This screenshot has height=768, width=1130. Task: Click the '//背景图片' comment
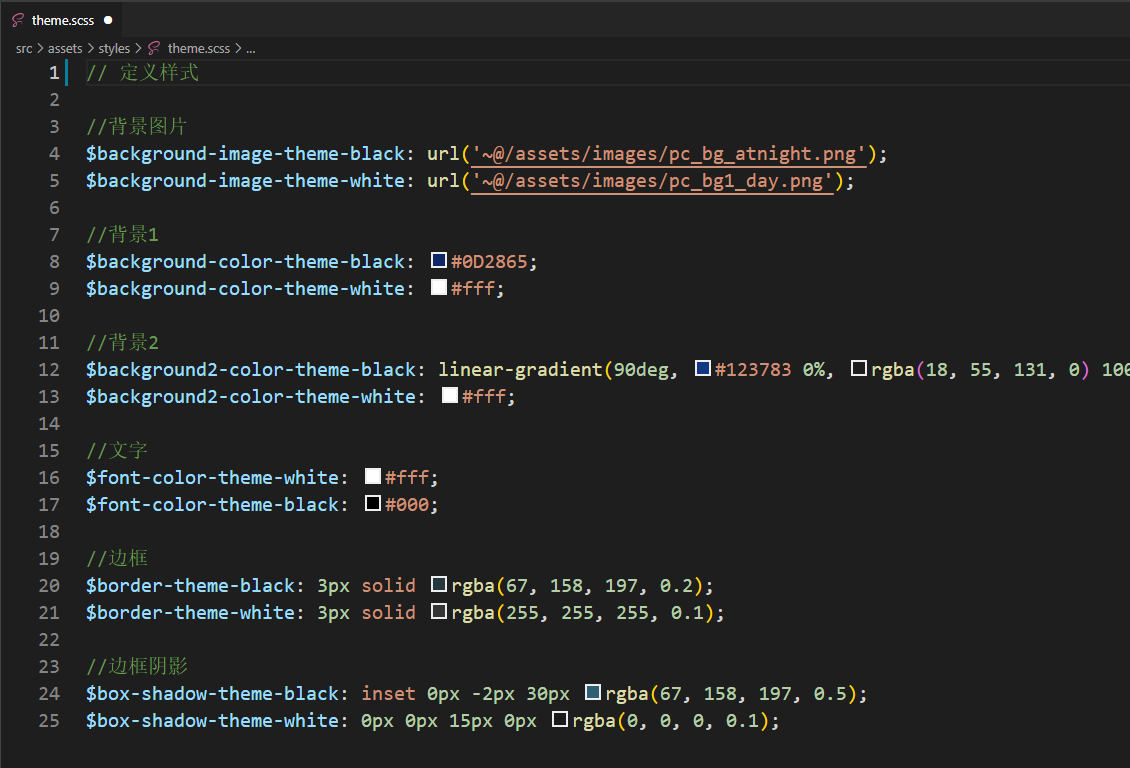136,127
